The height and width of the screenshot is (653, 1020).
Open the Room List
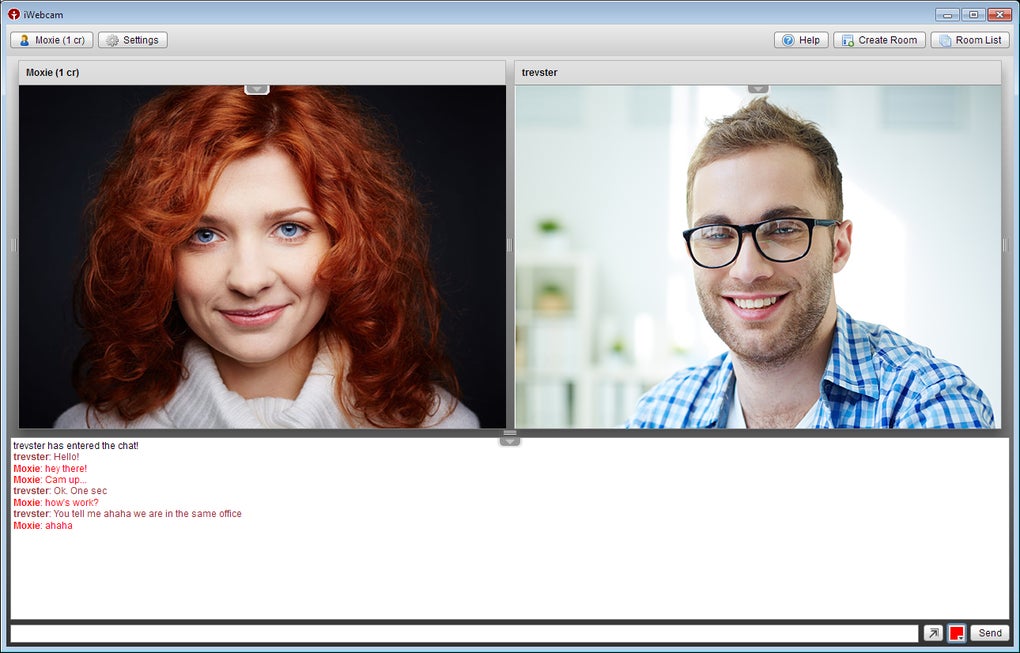click(970, 40)
